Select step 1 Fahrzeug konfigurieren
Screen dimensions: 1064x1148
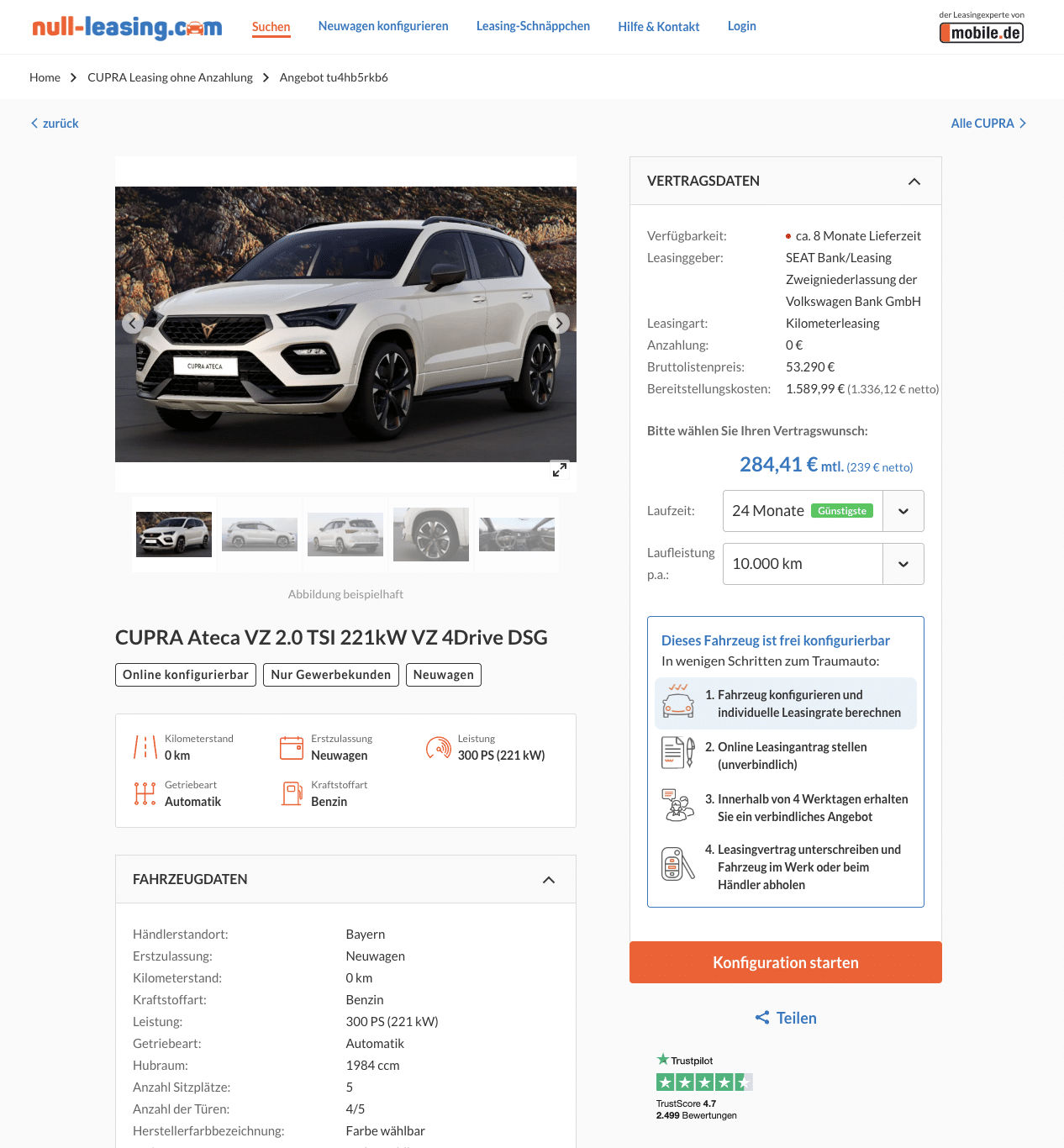click(786, 703)
